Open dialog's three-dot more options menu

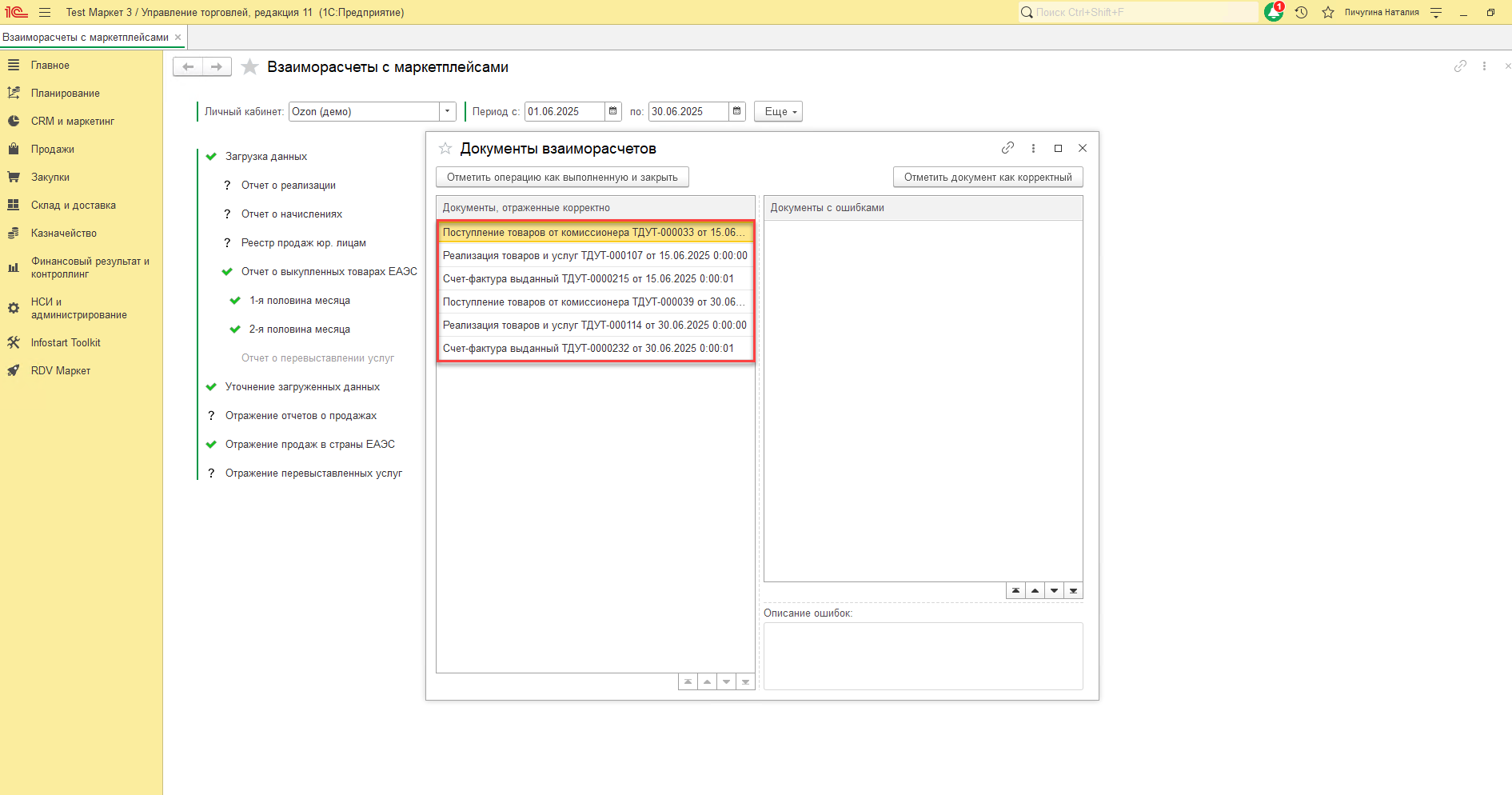(1033, 148)
